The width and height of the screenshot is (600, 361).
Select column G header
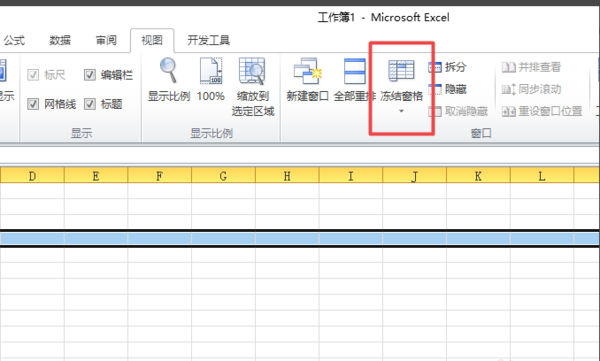point(223,175)
